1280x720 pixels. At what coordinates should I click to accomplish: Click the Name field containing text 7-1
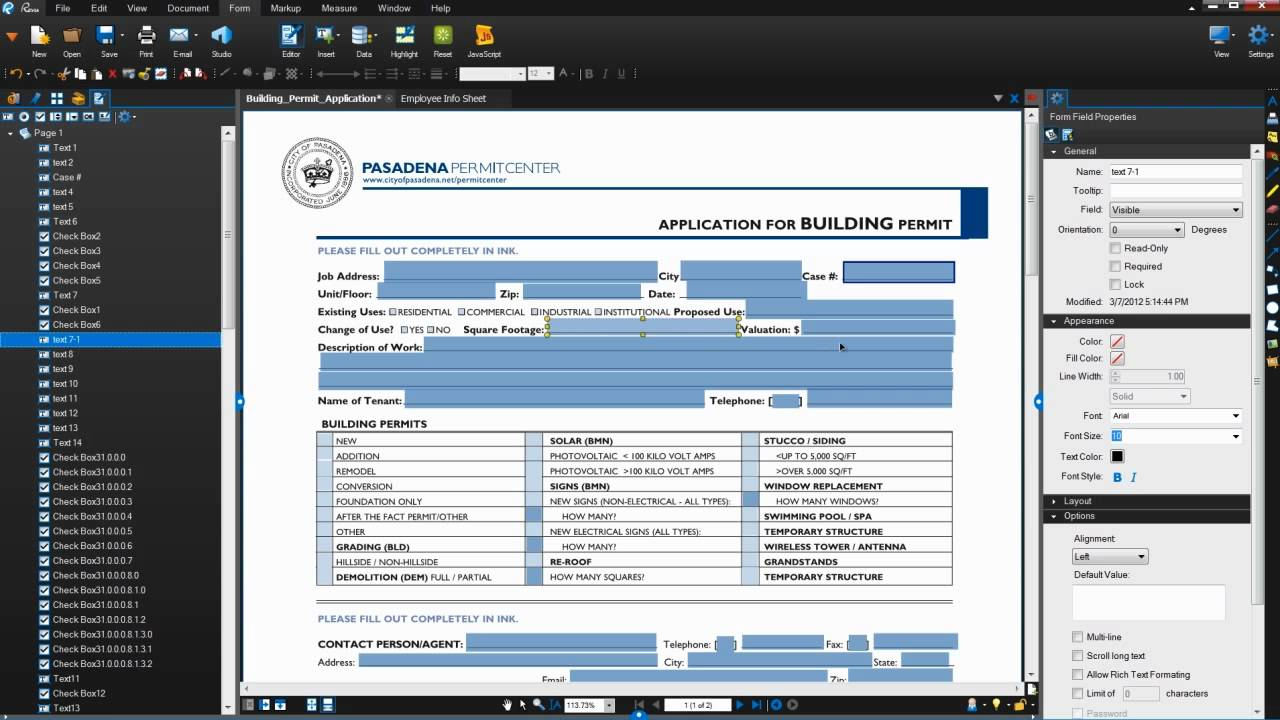1175,172
